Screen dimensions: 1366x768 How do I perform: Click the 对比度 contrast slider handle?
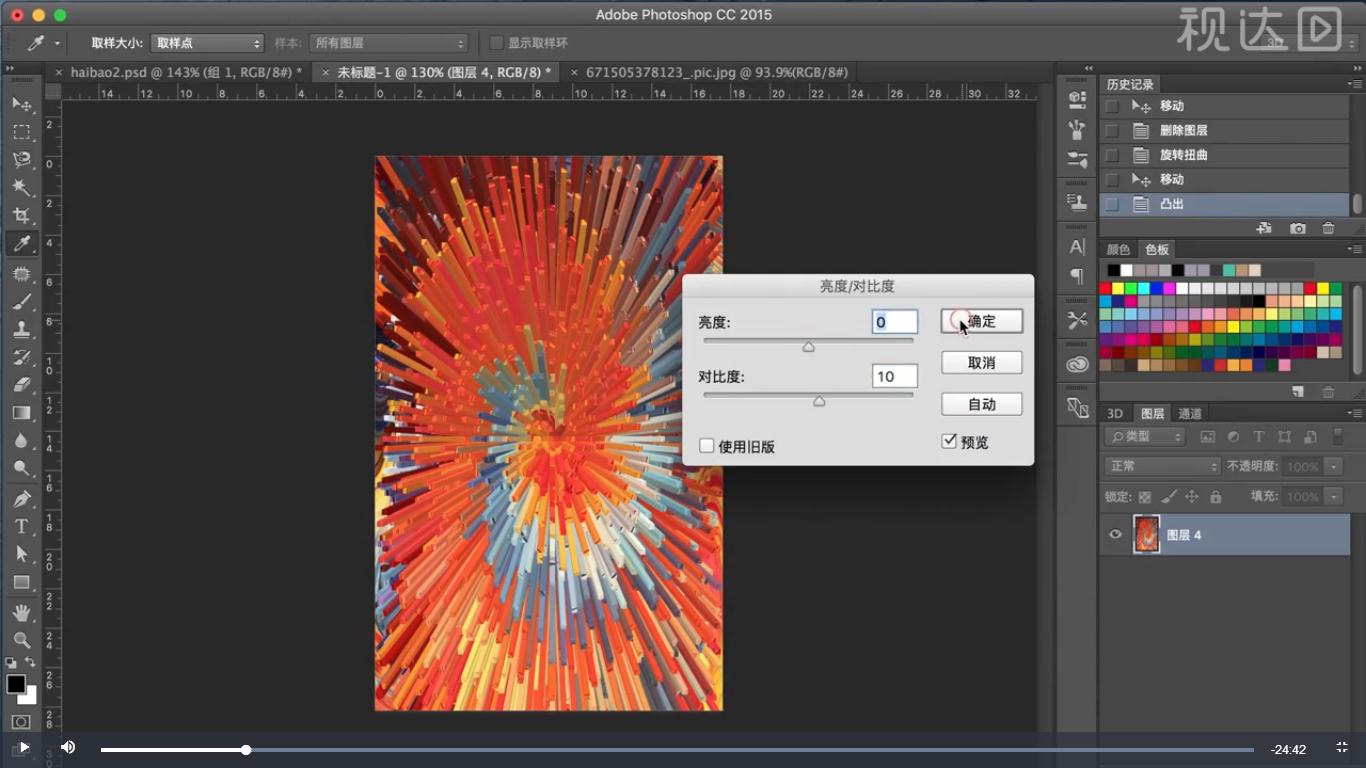(819, 401)
